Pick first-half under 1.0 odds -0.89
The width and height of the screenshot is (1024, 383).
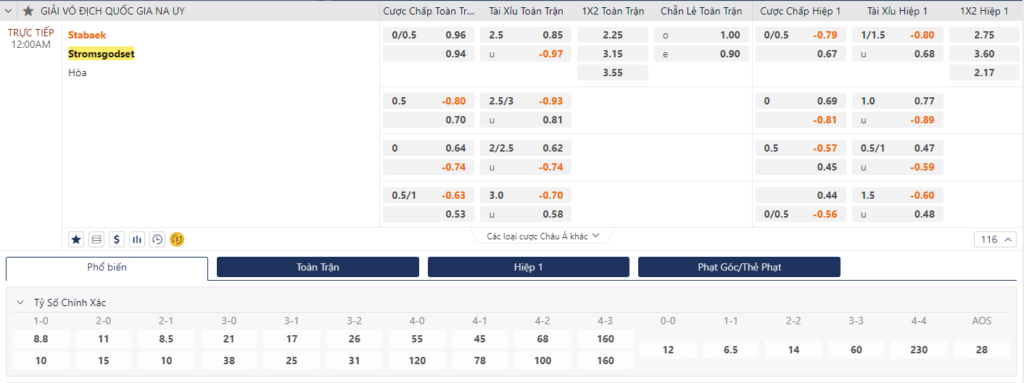click(x=897, y=120)
